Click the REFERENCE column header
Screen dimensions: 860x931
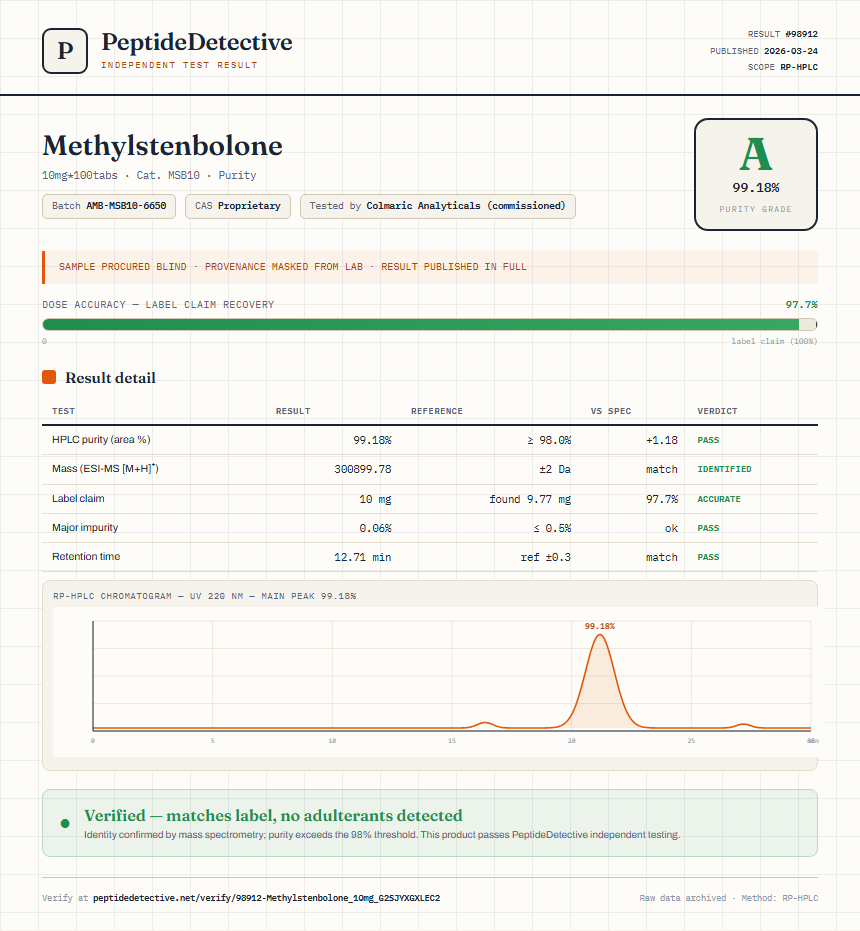pos(437,411)
